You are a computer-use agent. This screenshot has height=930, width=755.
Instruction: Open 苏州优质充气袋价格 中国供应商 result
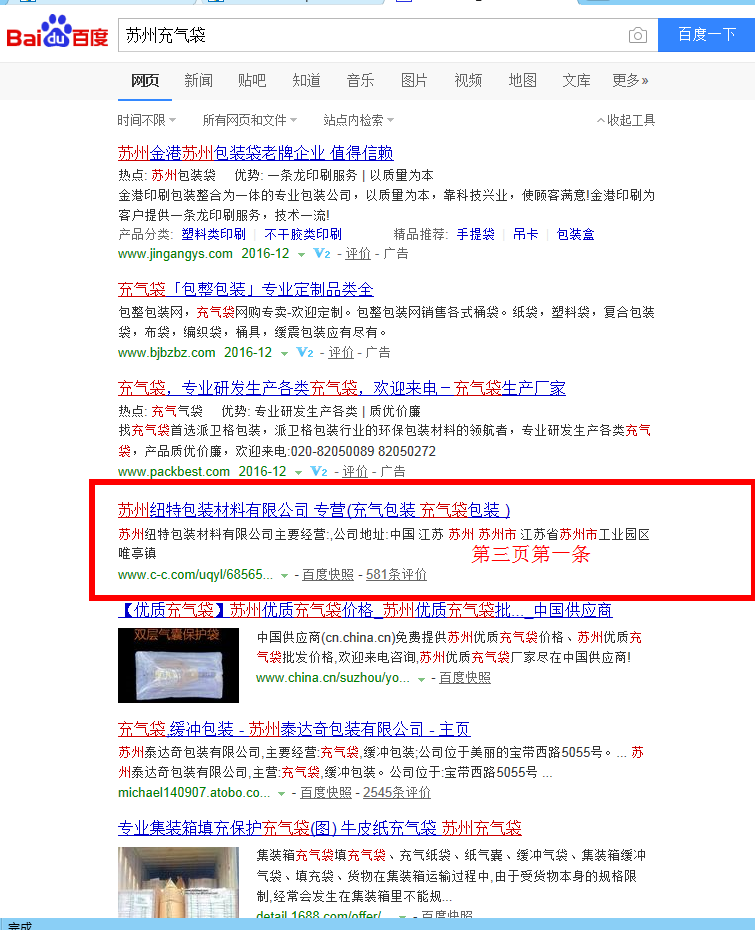(365, 610)
